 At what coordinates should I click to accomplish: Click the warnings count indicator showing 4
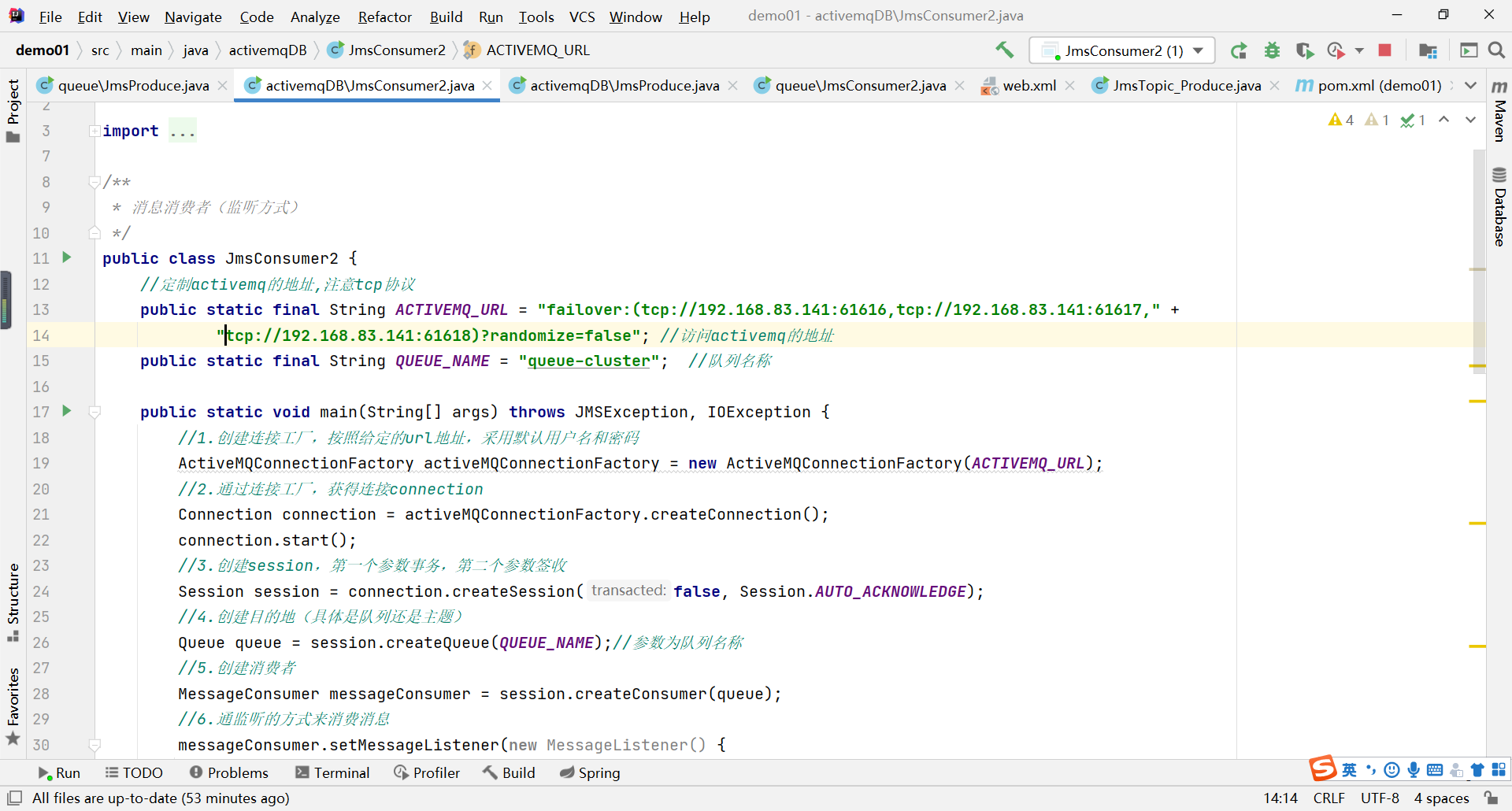[x=1340, y=120]
